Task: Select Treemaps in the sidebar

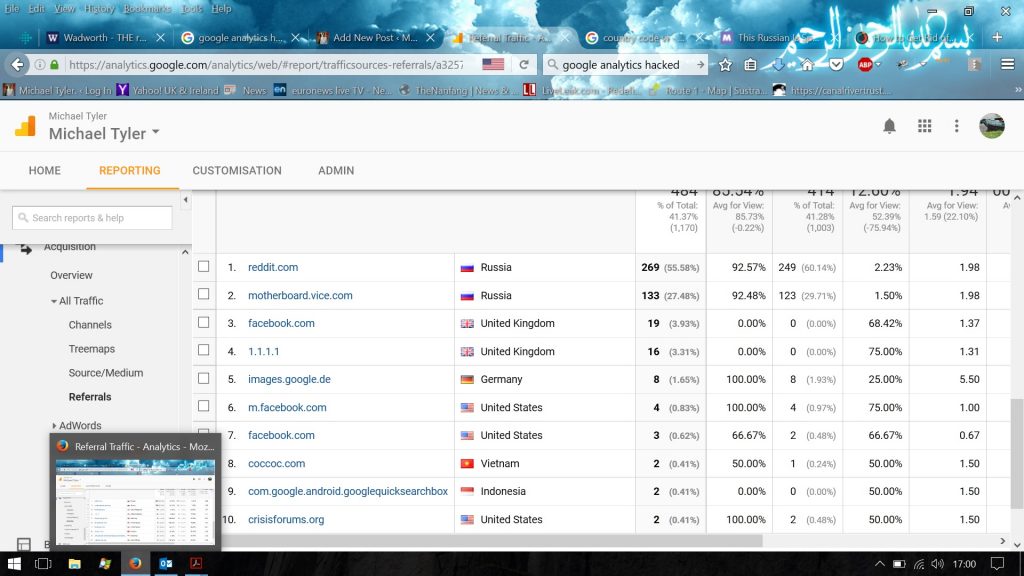Action: (x=91, y=349)
